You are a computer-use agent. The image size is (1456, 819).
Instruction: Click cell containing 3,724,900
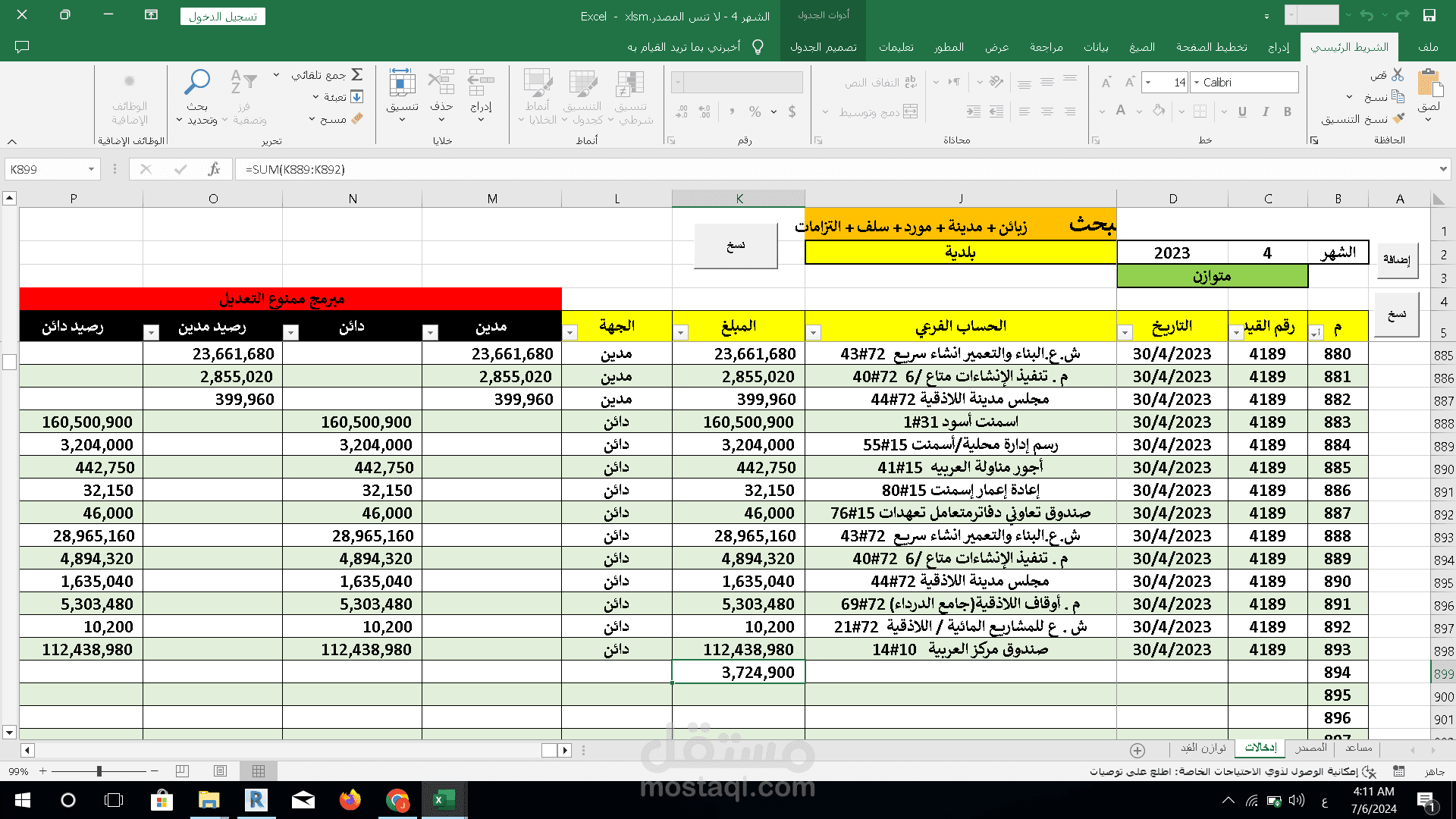739,672
